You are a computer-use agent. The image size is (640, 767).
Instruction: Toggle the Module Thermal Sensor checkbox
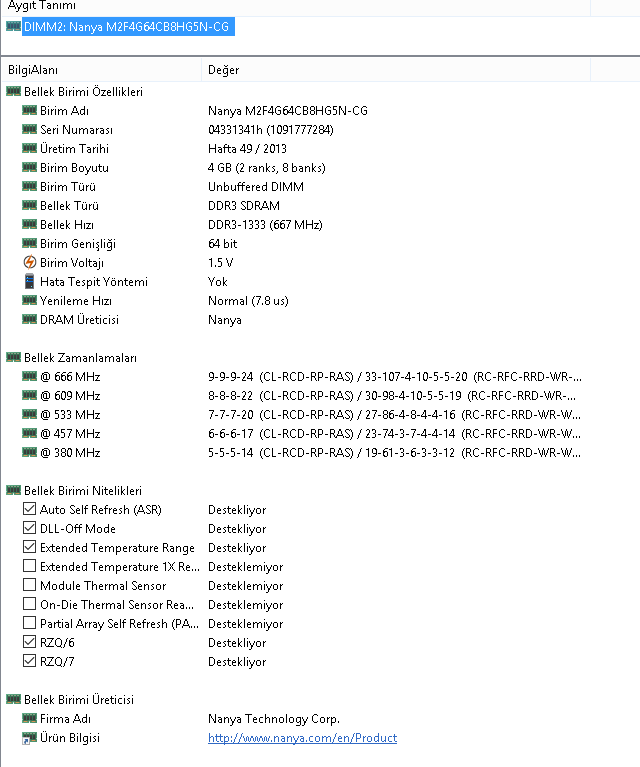(29, 585)
